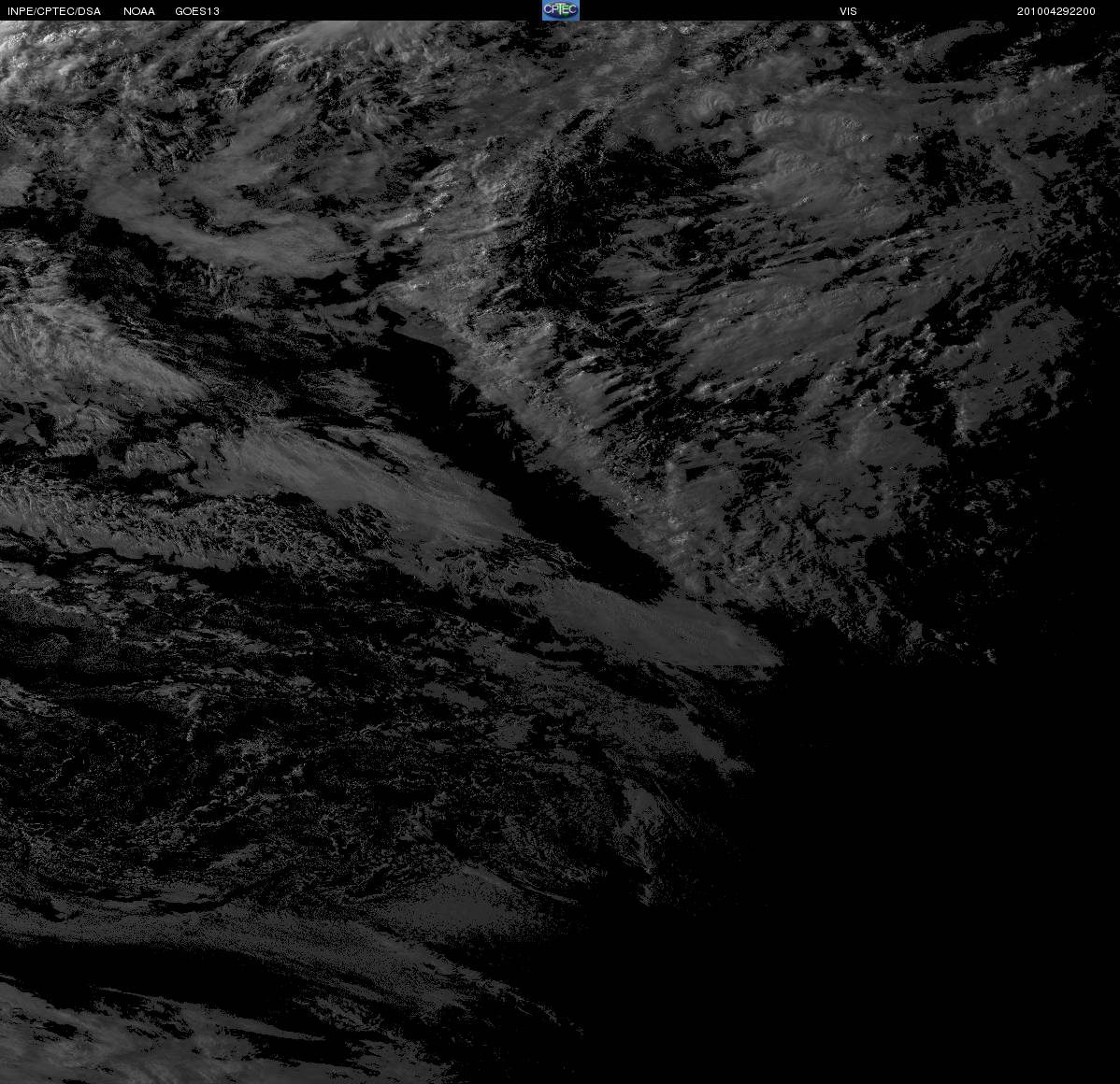1120x1084 pixels.
Task: Click the GOES13 satellite label
Action: point(197,11)
